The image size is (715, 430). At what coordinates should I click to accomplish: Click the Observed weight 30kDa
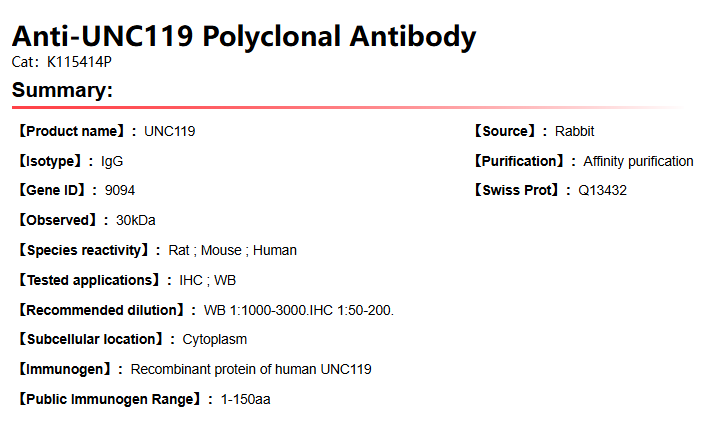click(x=136, y=220)
